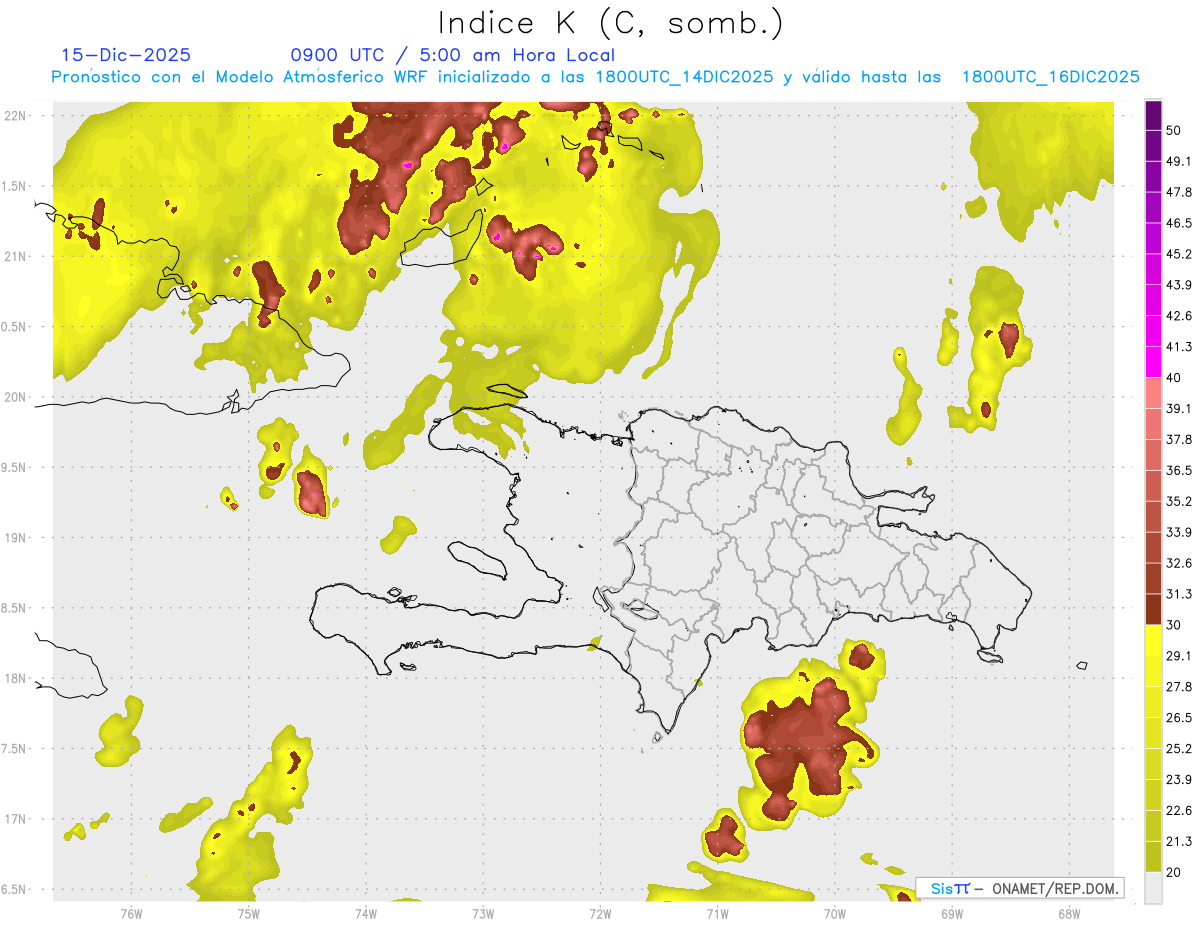Image resolution: width=1200 pixels, height=927 pixels.
Task: Click the "73W" longitude axis label
Action: 483,913
